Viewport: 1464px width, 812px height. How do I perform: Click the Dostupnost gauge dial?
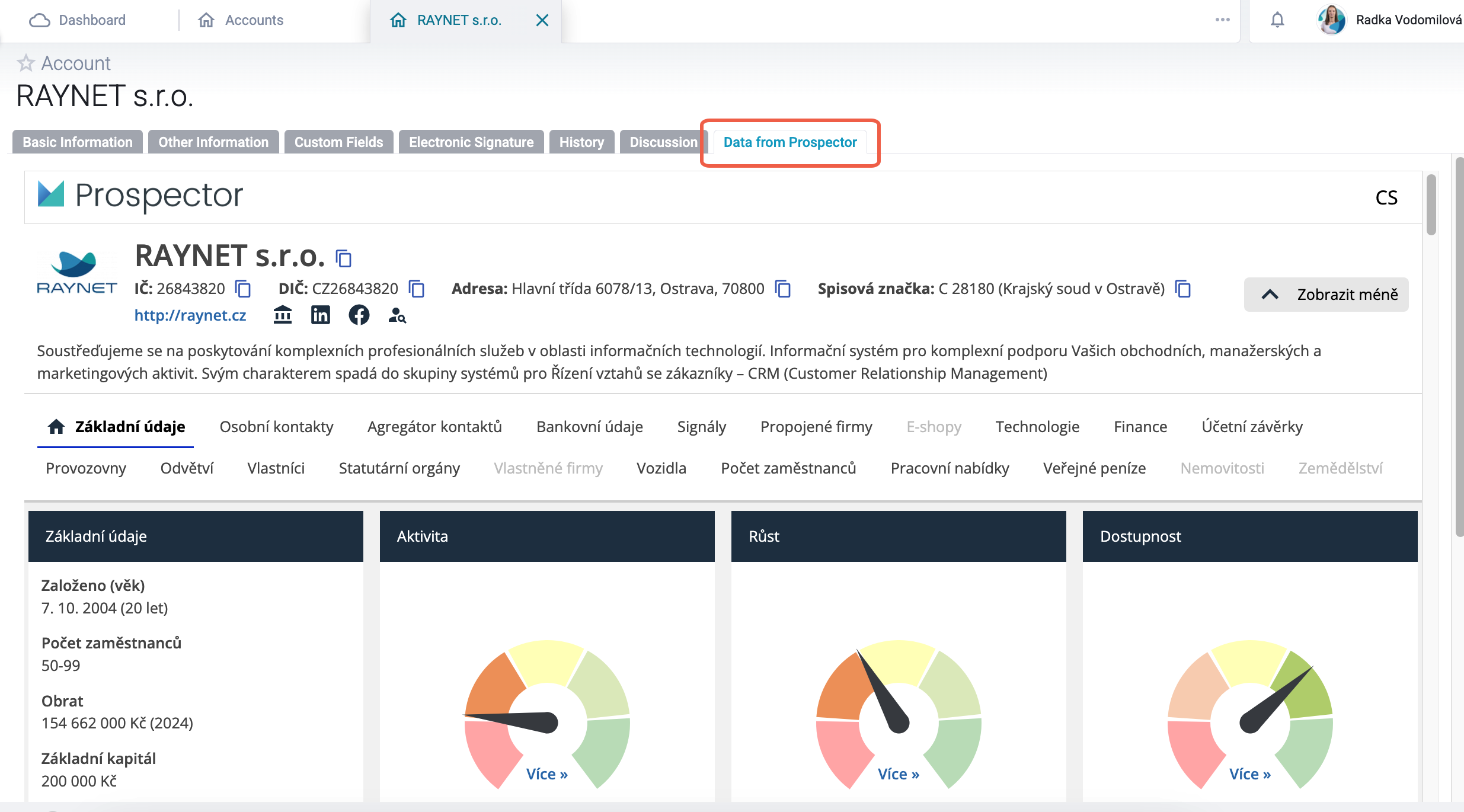click(x=1250, y=714)
